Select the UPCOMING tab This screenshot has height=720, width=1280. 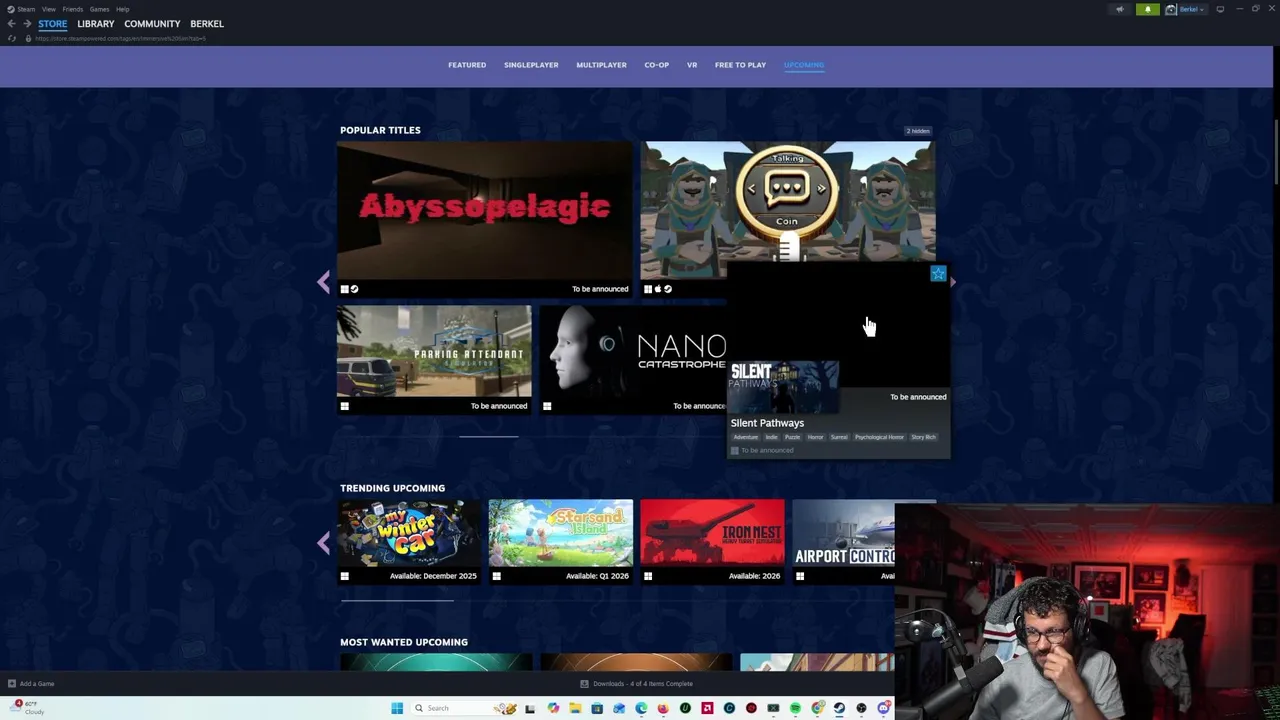(804, 65)
